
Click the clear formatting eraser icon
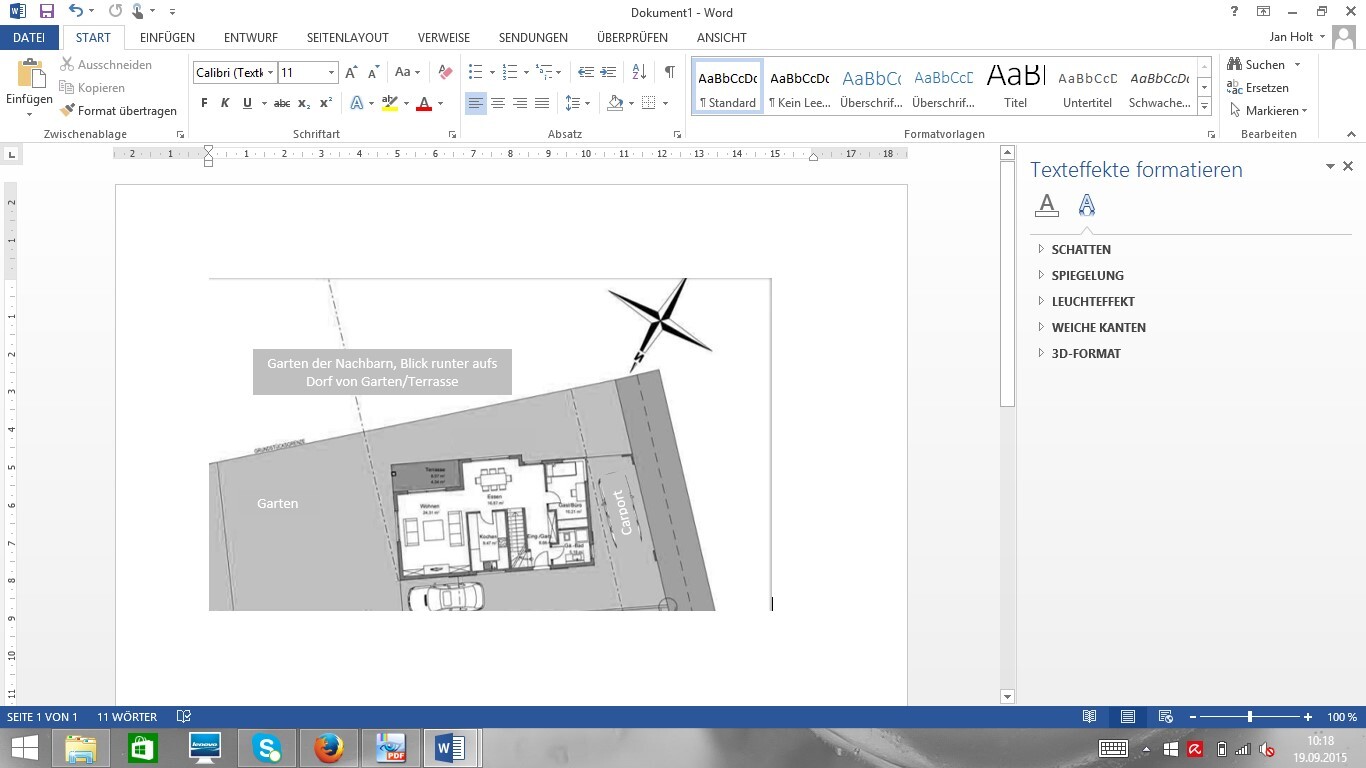(446, 73)
